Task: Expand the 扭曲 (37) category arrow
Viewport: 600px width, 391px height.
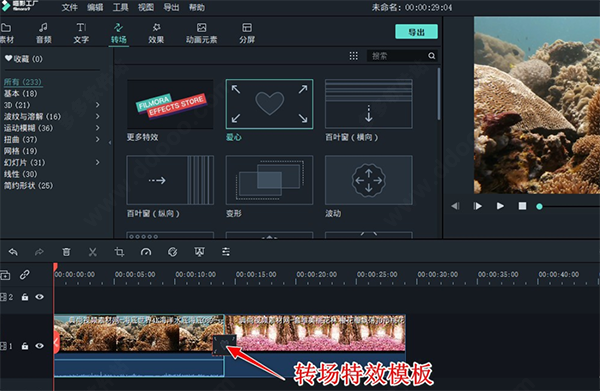Action: (97, 139)
